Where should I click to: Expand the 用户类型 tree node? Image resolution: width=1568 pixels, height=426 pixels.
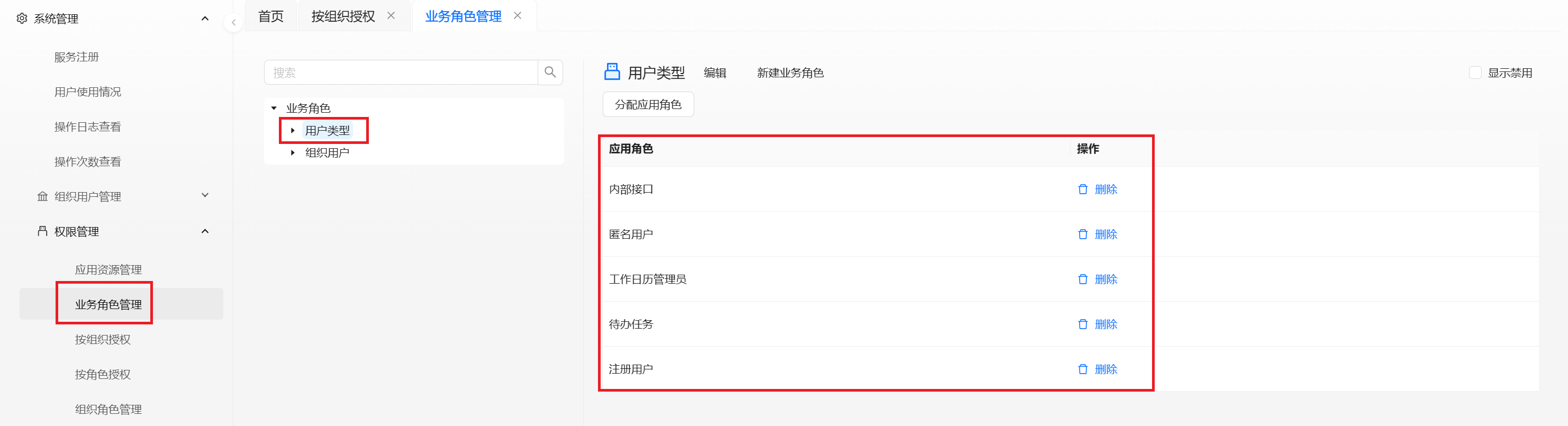tap(293, 130)
